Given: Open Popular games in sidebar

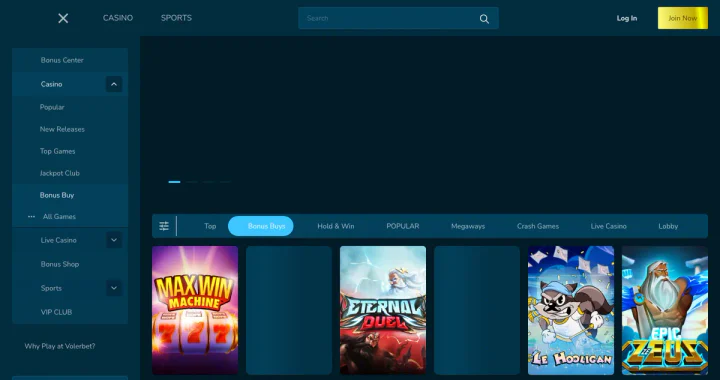Looking at the screenshot, I should (52, 107).
